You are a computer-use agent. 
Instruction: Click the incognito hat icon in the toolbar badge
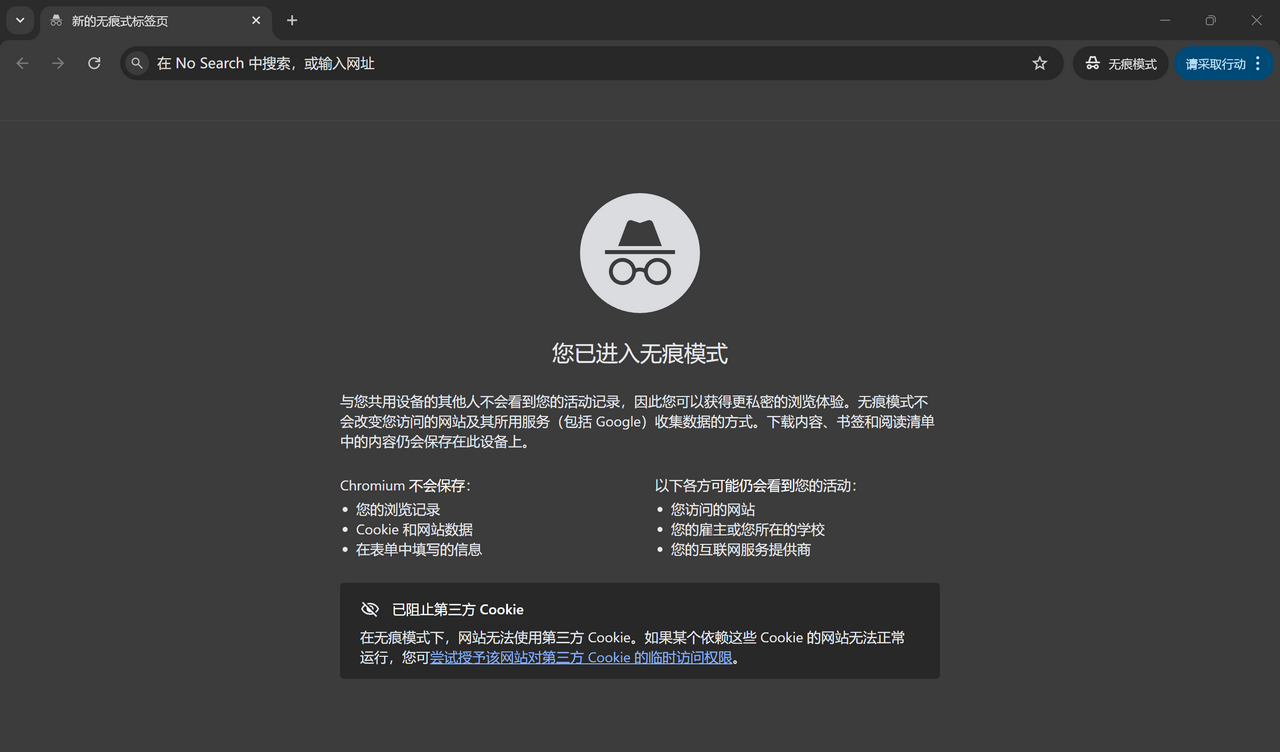click(1094, 63)
